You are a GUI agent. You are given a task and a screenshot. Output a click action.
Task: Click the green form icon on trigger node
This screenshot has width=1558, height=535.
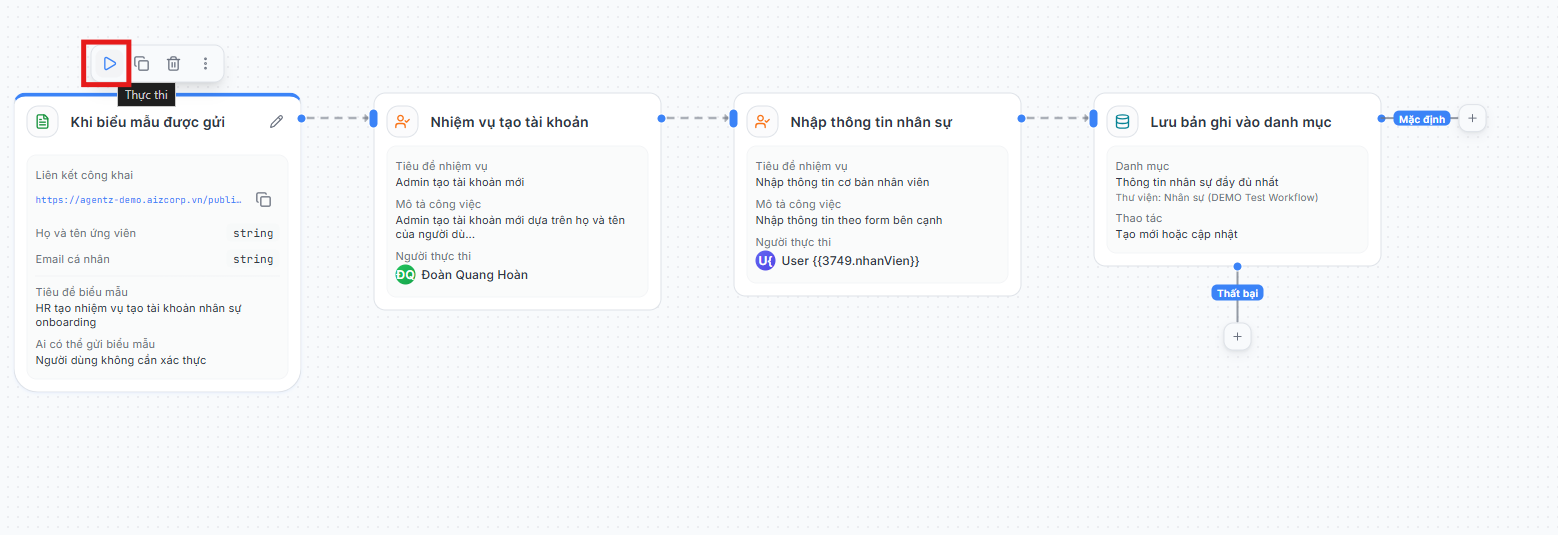point(43,121)
